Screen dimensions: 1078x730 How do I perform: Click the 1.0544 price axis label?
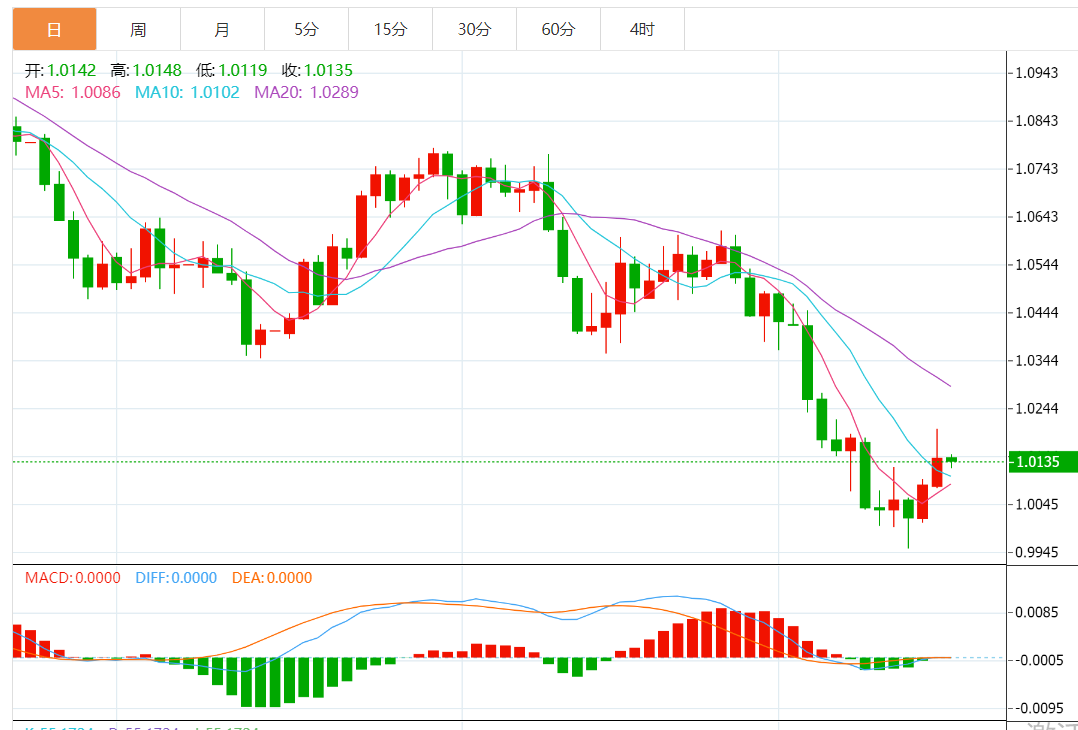tap(1037, 265)
